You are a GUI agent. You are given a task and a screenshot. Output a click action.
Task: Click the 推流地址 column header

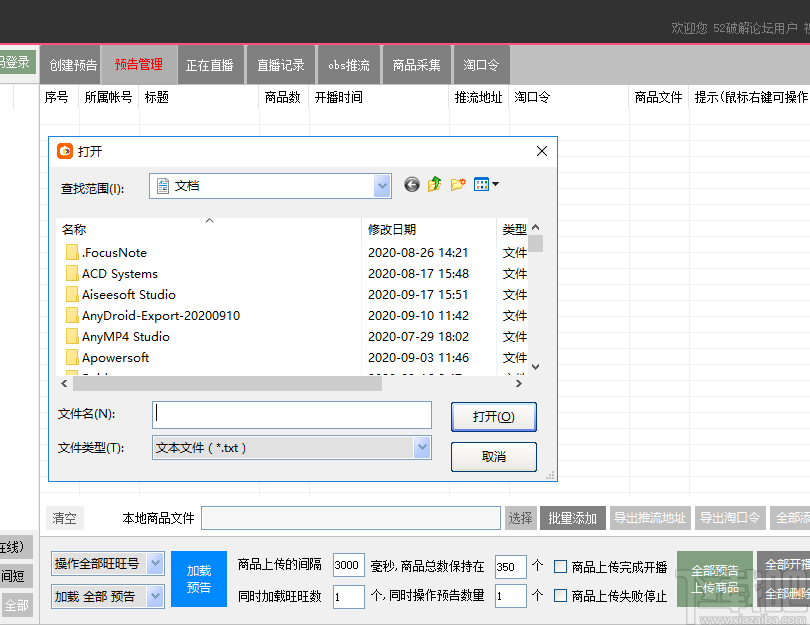coord(478,97)
